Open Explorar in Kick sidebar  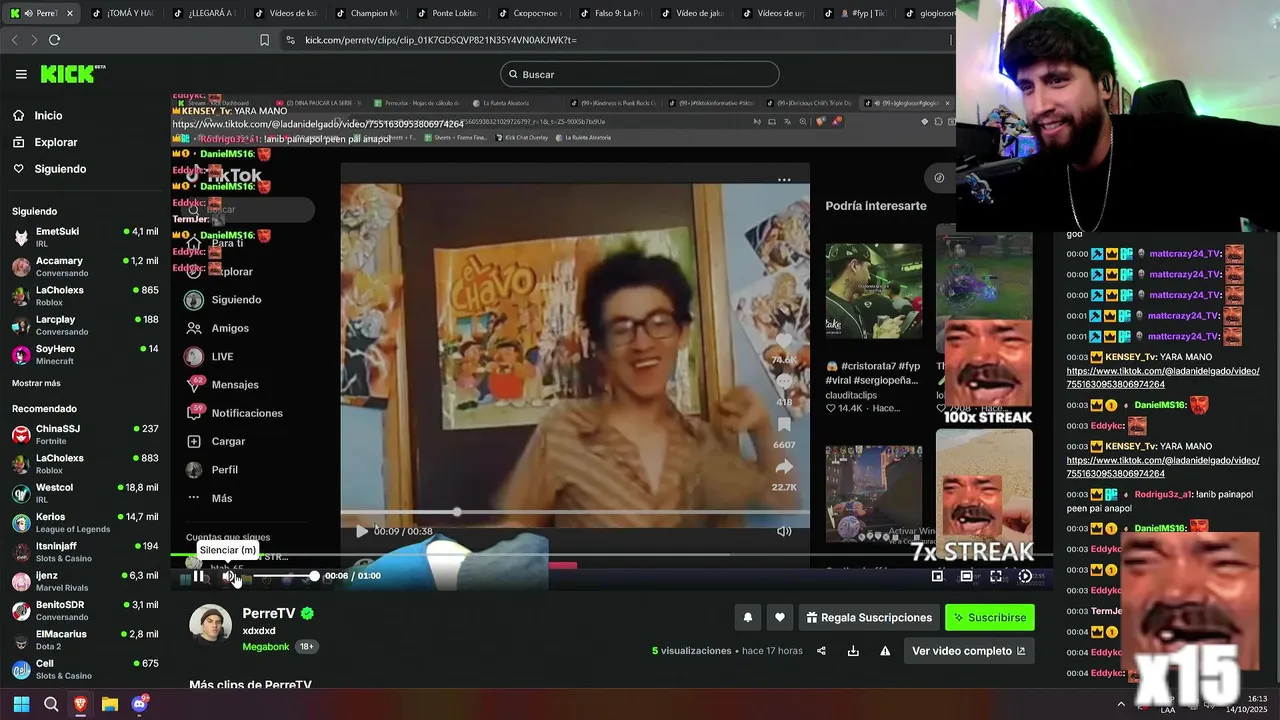pos(85,142)
